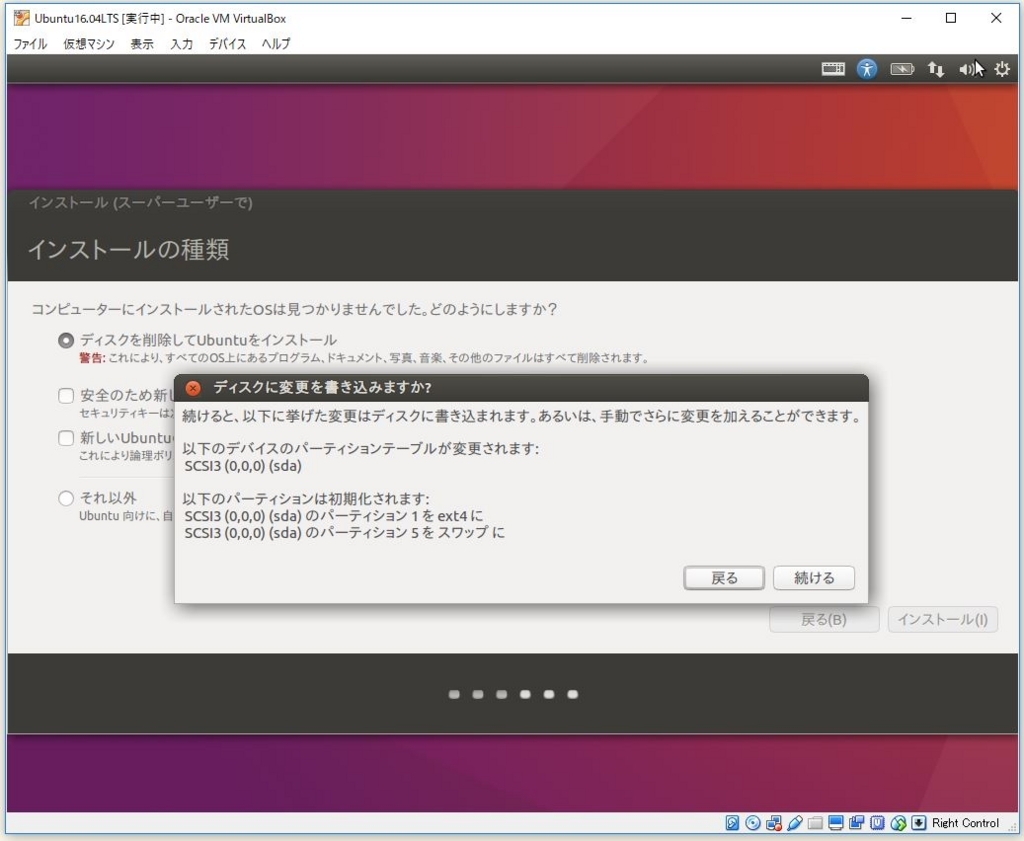Close dialog with red X icon
Image resolution: width=1024 pixels, height=841 pixels.
(x=193, y=388)
